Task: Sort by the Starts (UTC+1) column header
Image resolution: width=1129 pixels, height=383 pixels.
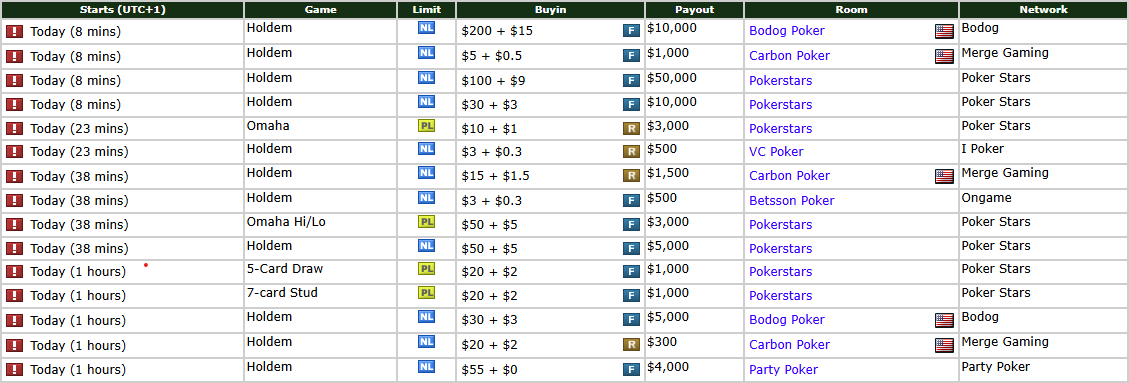Action: [122, 9]
